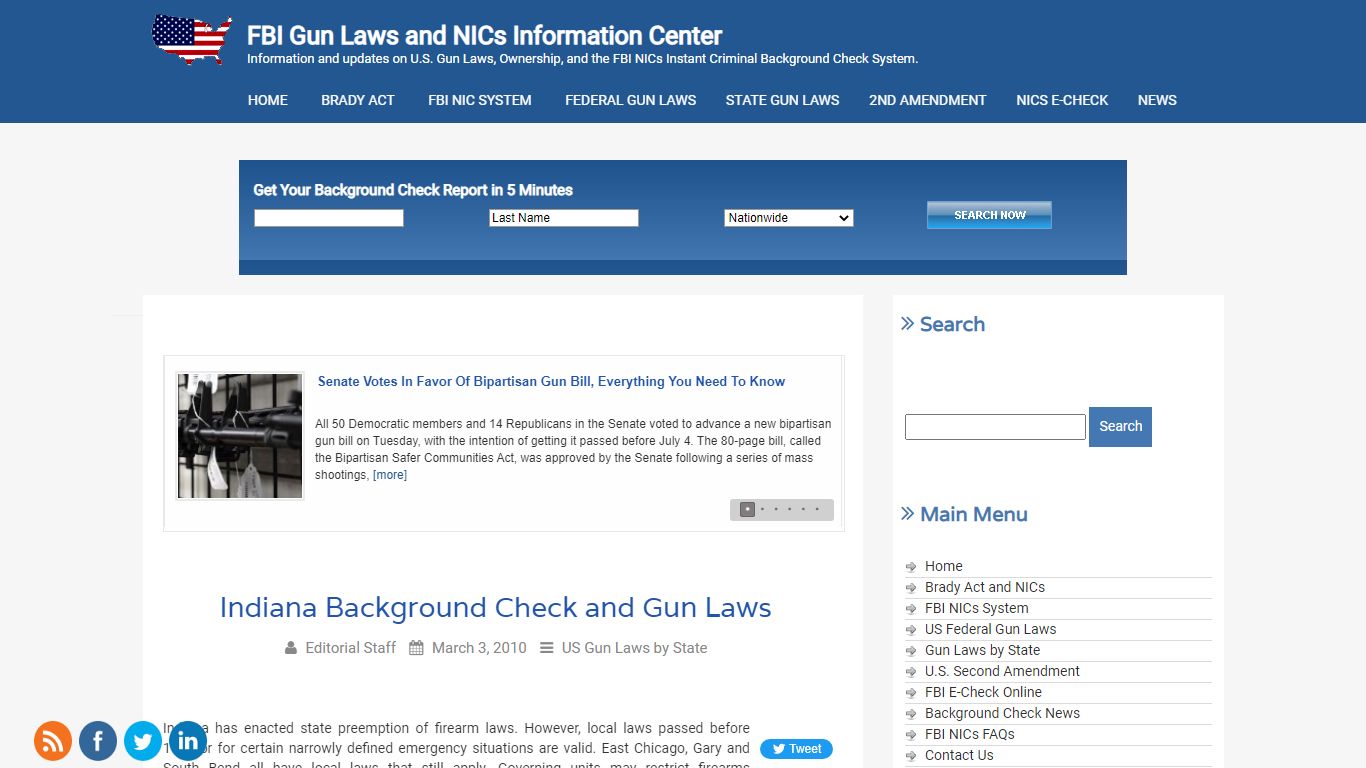Select the second slide dot in news slider

click(762, 509)
